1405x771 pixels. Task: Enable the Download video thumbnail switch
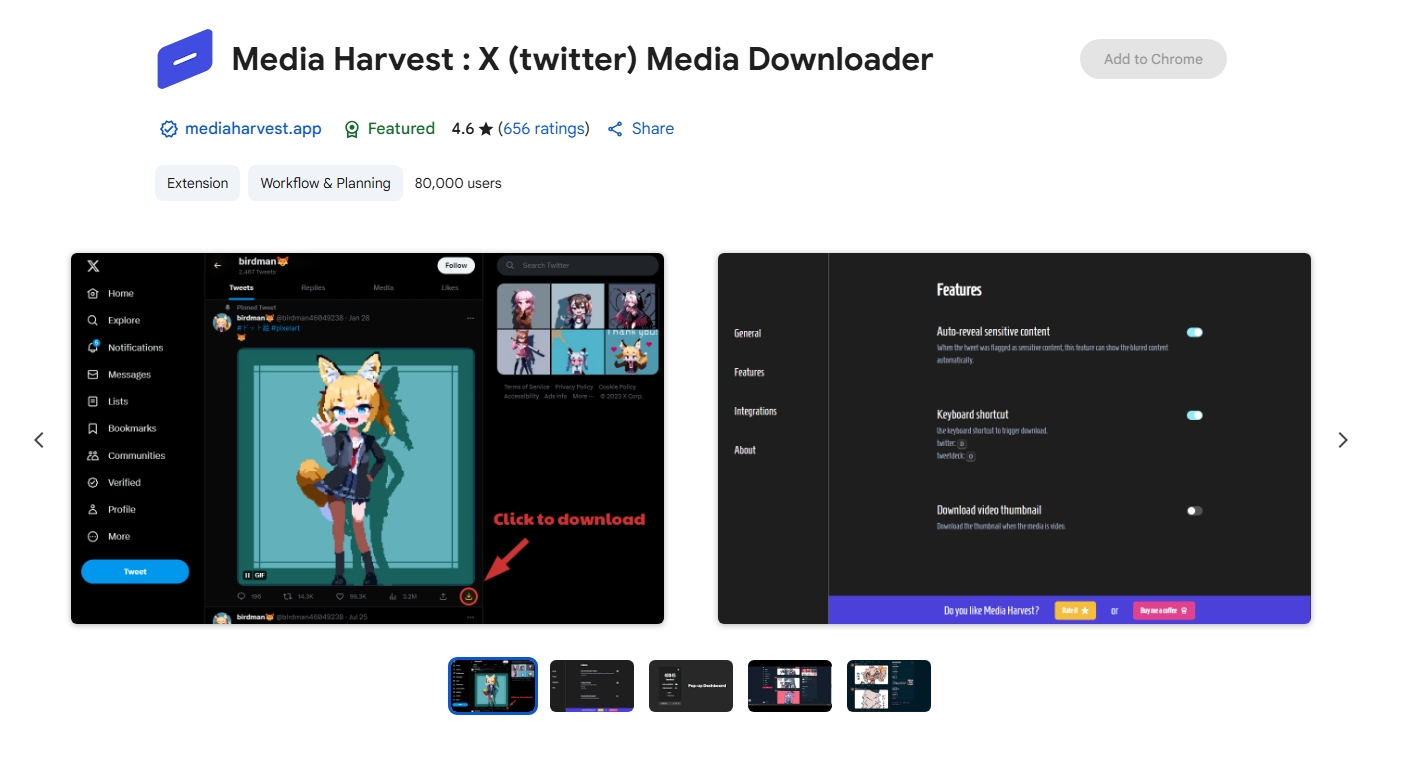click(x=1194, y=510)
